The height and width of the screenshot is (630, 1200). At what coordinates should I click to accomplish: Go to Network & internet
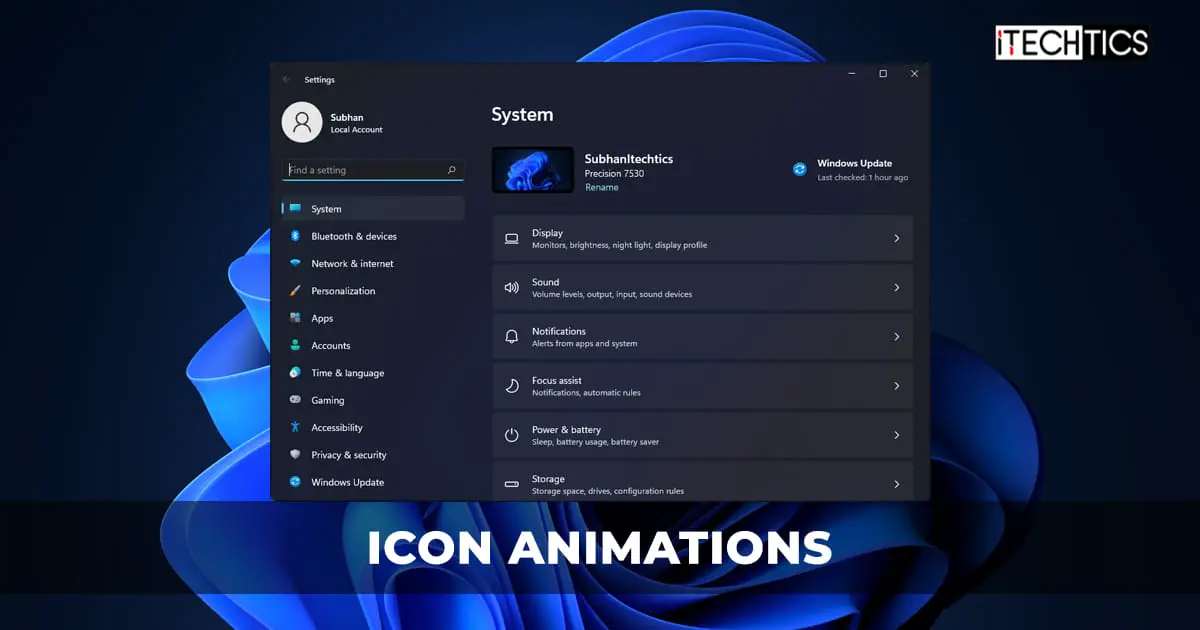coord(373,264)
